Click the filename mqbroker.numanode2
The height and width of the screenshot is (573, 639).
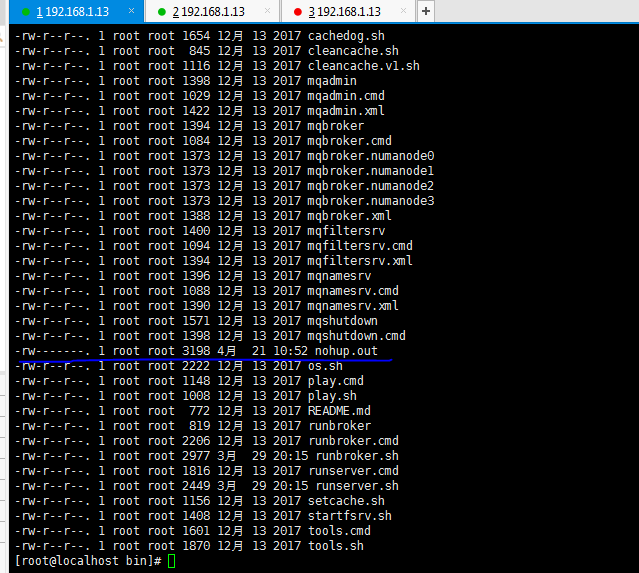pyautogui.click(x=371, y=186)
